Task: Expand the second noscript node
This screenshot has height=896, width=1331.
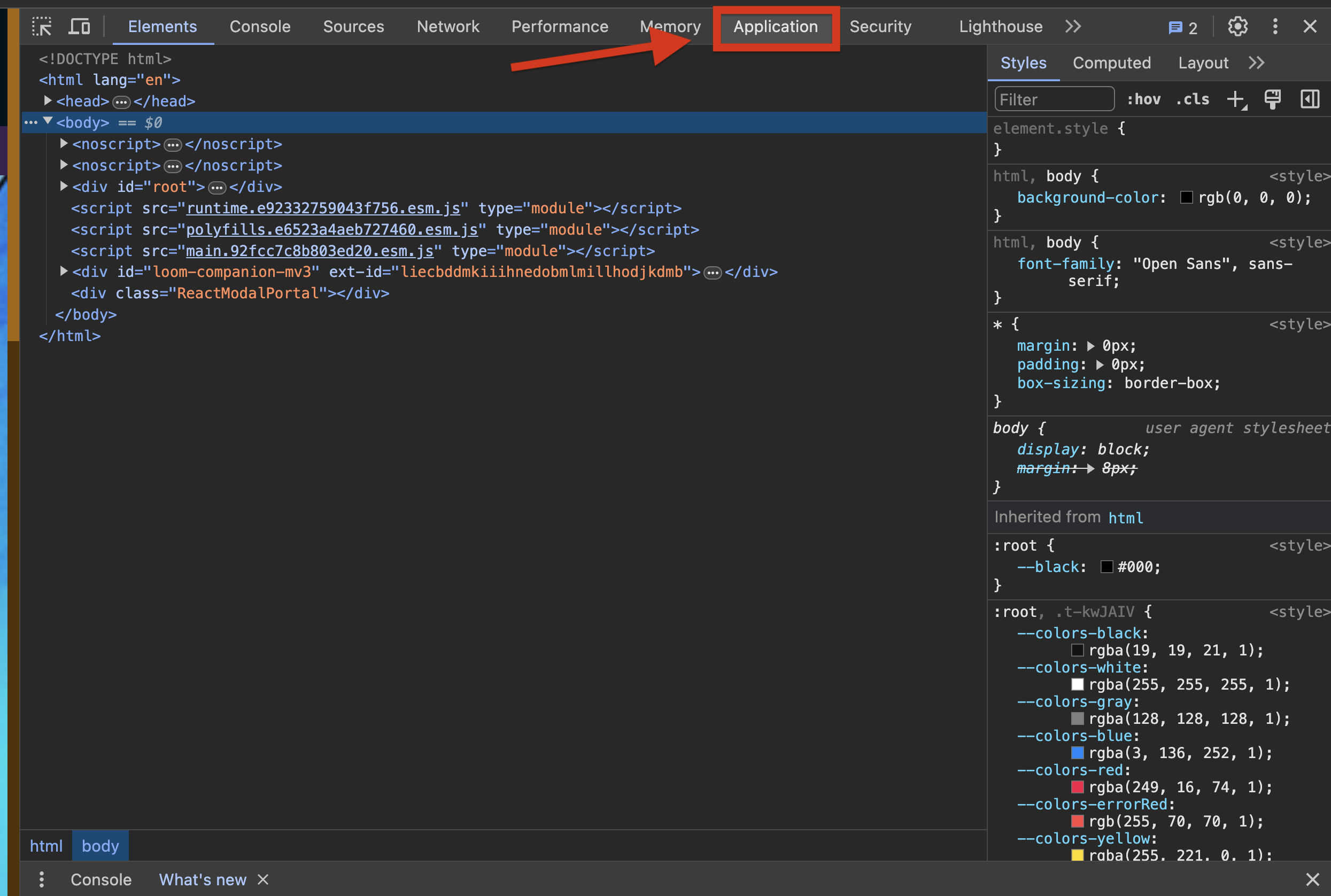Action: pos(64,165)
